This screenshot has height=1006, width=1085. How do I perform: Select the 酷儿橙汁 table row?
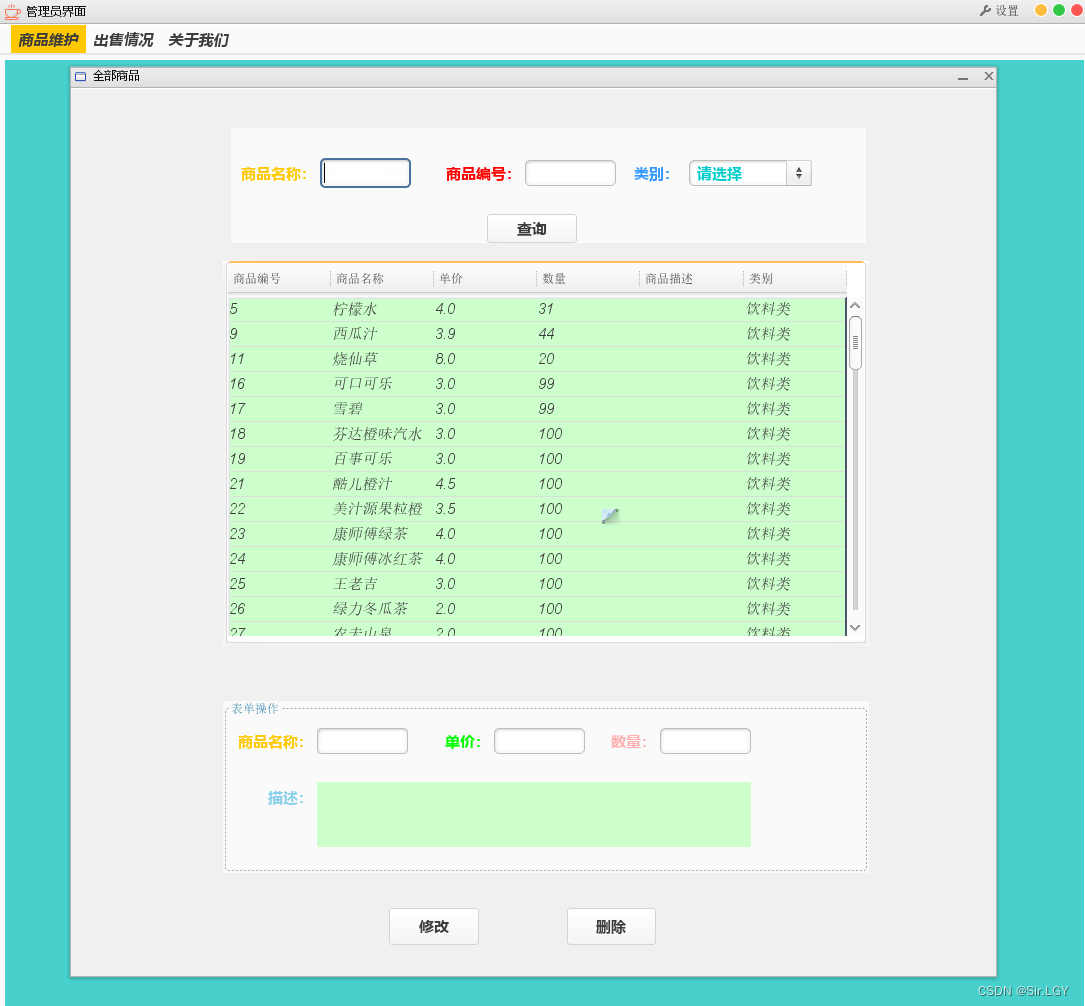pos(537,484)
